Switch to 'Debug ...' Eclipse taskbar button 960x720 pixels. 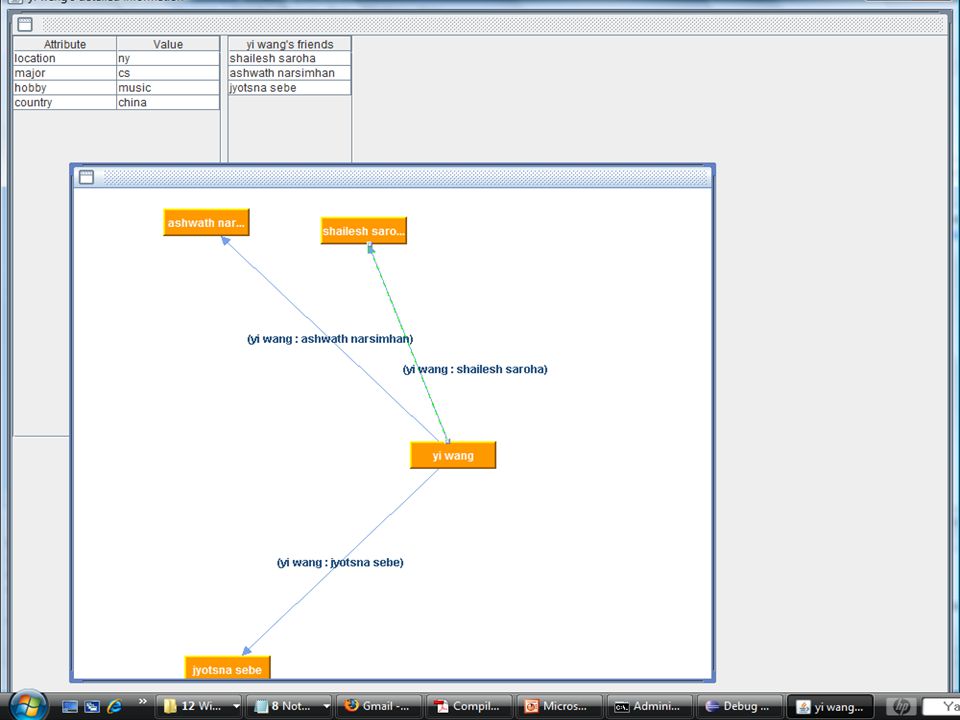[740, 706]
